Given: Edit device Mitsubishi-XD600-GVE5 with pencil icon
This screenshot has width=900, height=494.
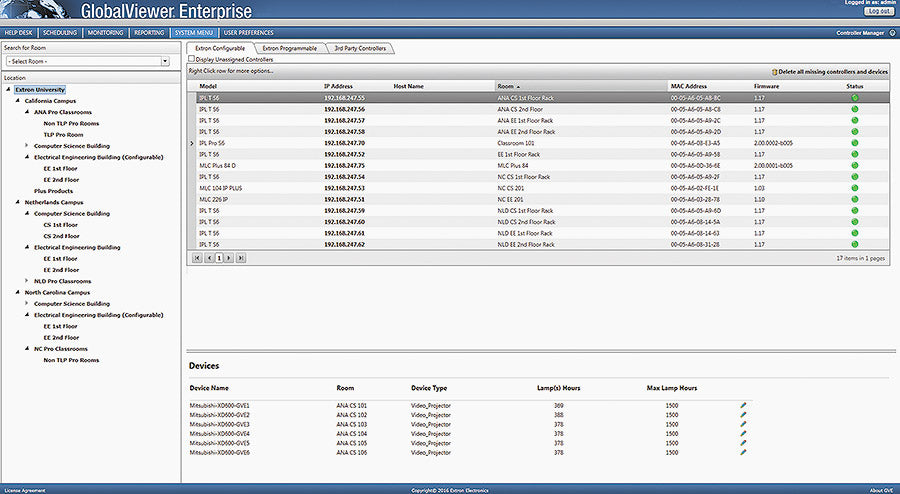Looking at the screenshot, I should point(743,443).
